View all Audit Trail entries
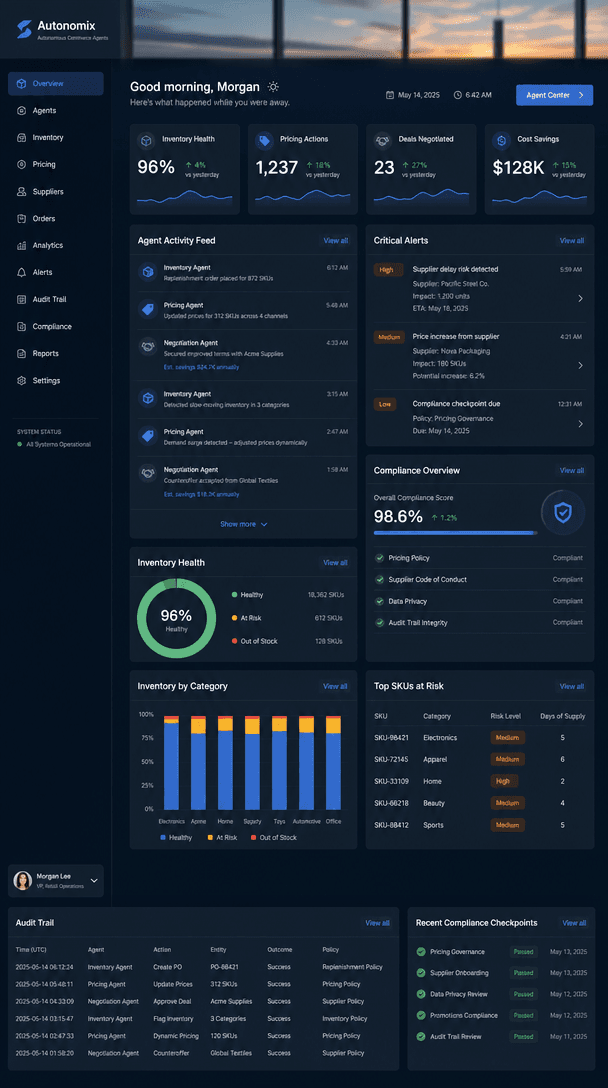The image size is (608, 1088). click(378, 923)
